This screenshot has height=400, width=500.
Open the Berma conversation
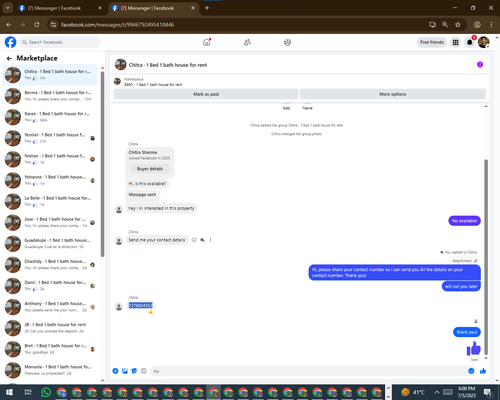[50, 96]
